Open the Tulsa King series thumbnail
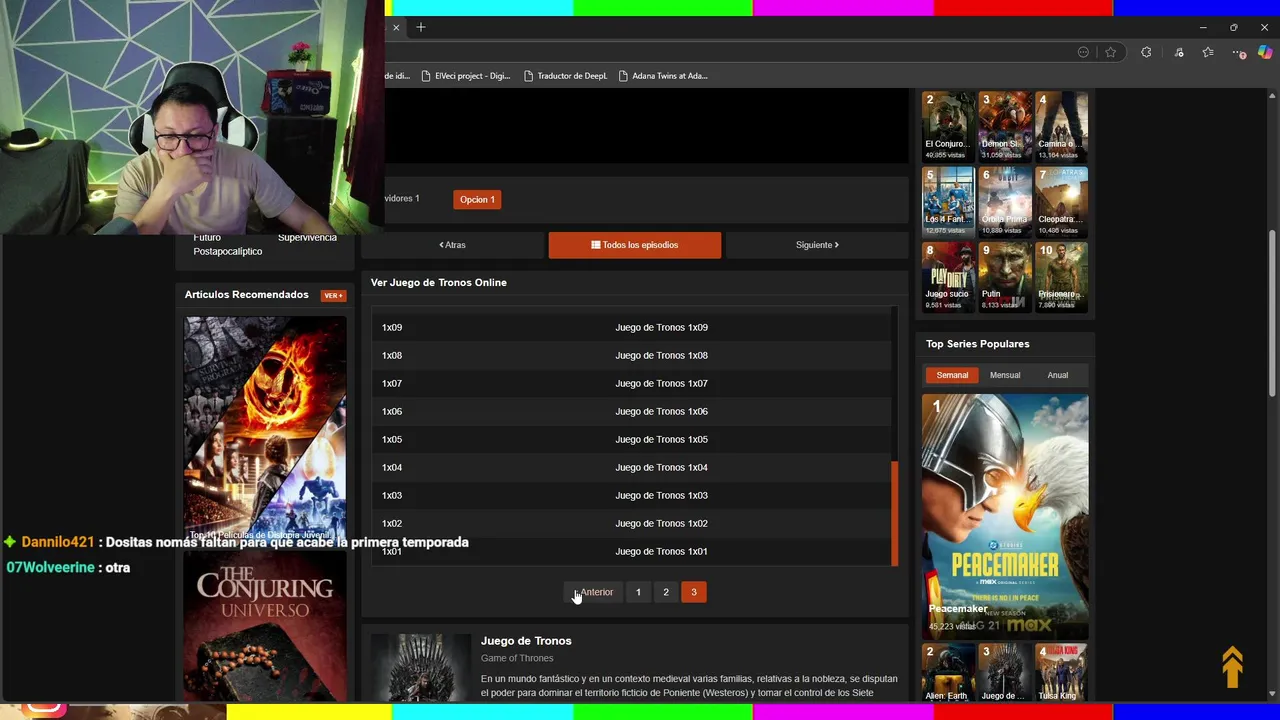Image resolution: width=1280 pixels, height=720 pixels. pyautogui.click(x=1062, y=673)
